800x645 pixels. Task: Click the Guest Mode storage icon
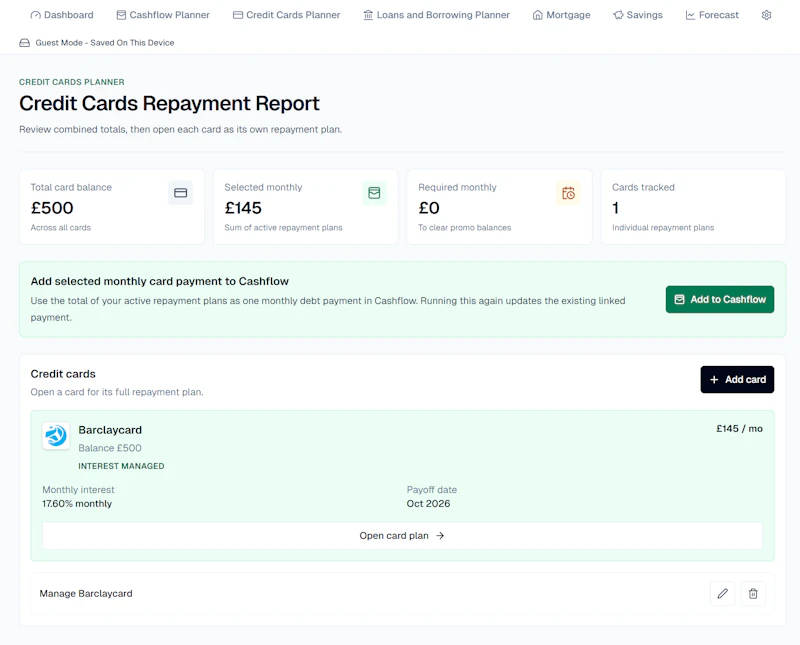[x=24, y=43]
